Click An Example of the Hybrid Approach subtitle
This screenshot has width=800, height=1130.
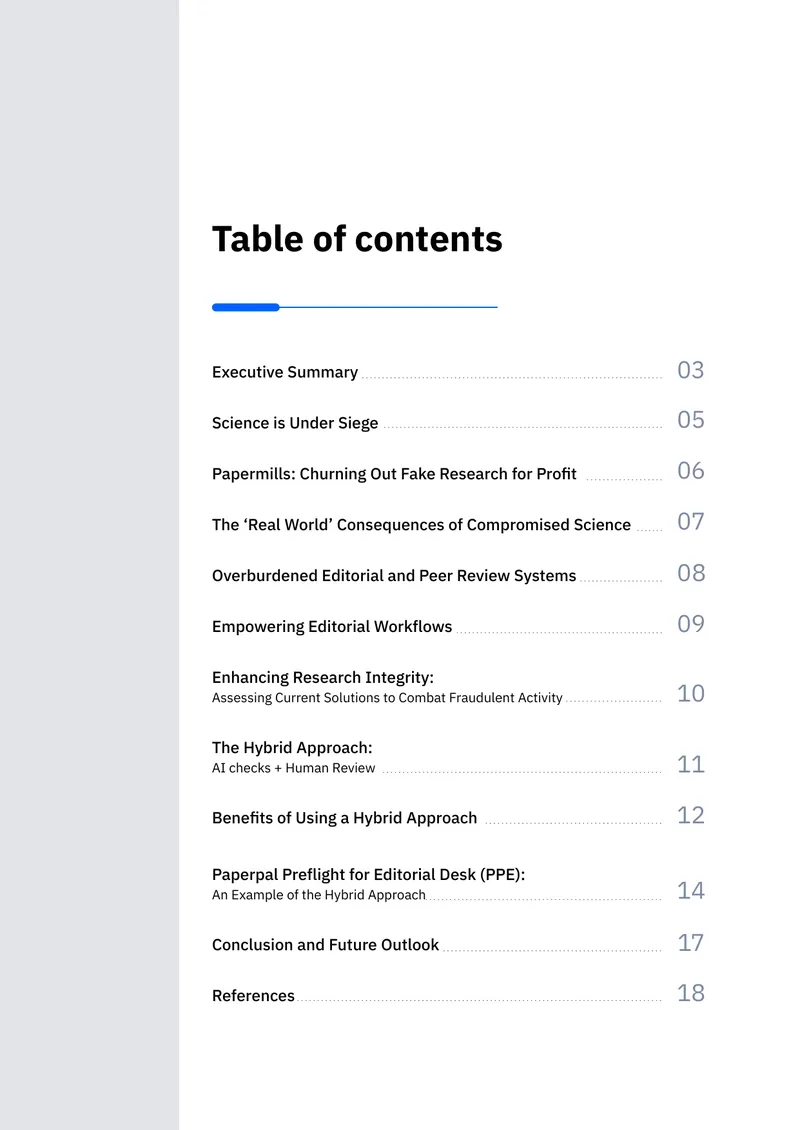319,895
